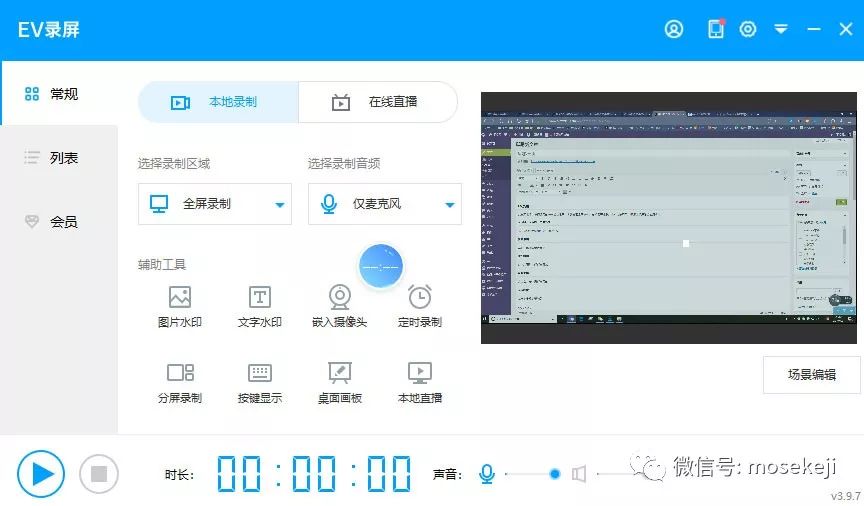Image resolution: width=864 pixels, height=506 pixels.
Task: Expand the 仅麦克风 audio dropdown
Action: (385, 204)
